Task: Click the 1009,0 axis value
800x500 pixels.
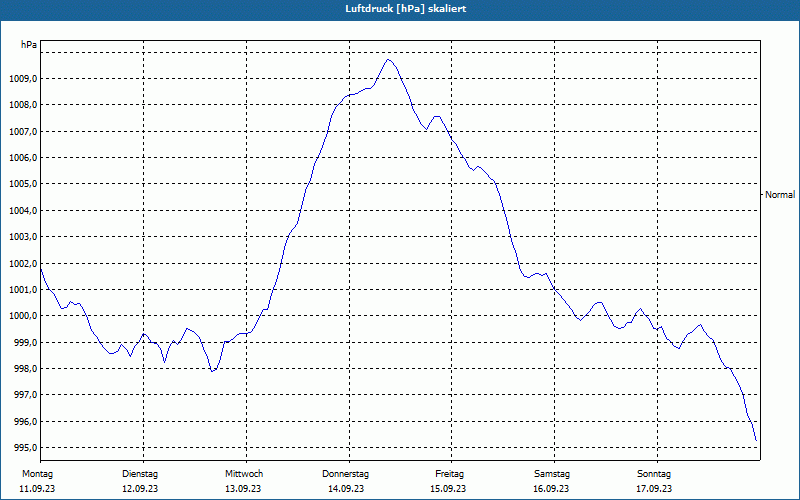Action: [x=23, y=79]
